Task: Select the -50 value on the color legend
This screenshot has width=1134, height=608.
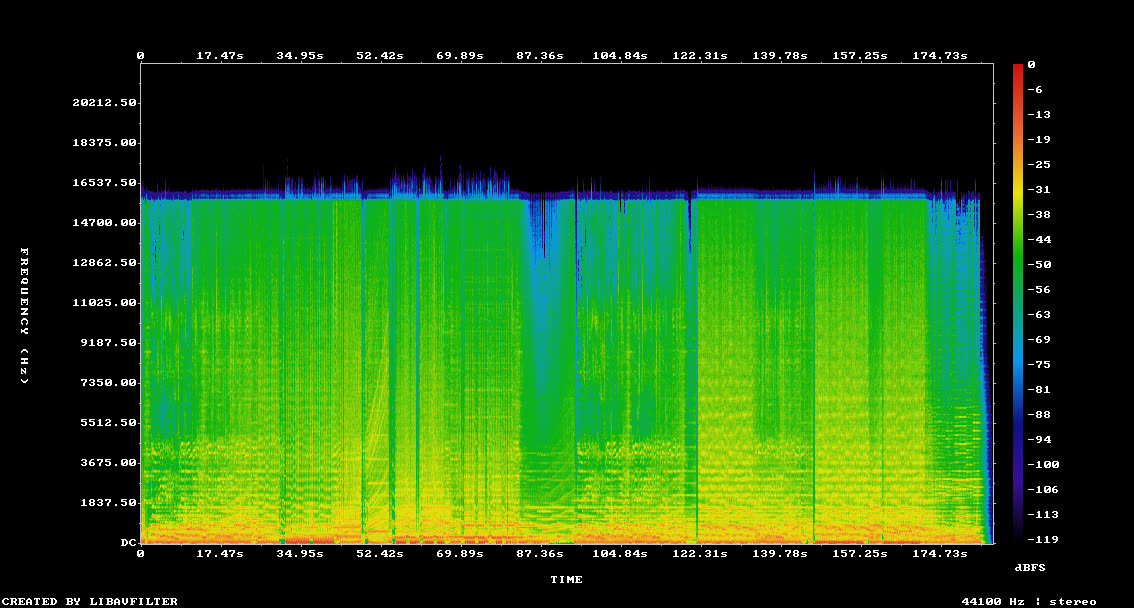Action: click(x=1034, y=264)
